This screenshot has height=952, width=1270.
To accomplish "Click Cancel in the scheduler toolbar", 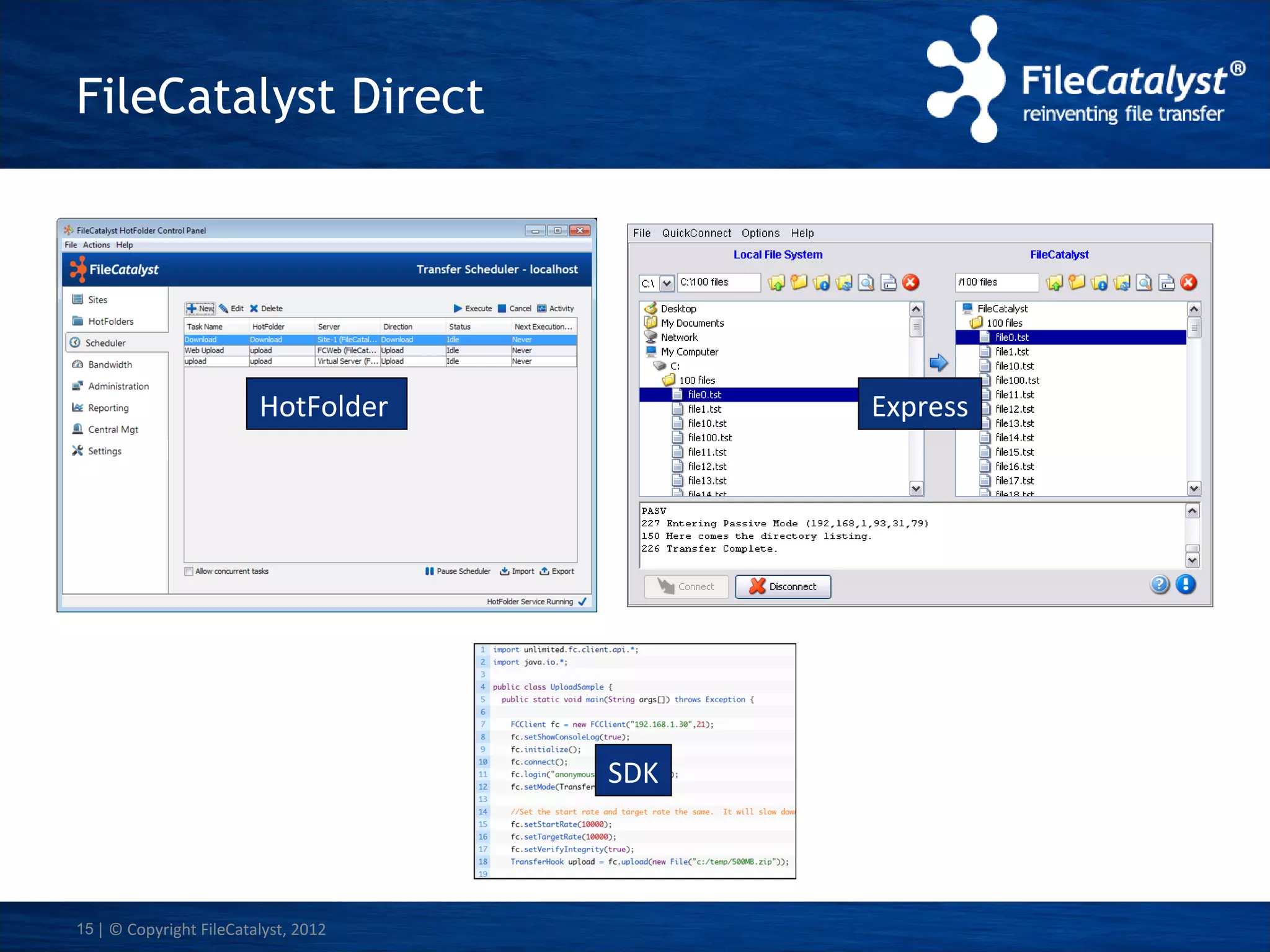I will pyautogui.click(x=515, y=309).
